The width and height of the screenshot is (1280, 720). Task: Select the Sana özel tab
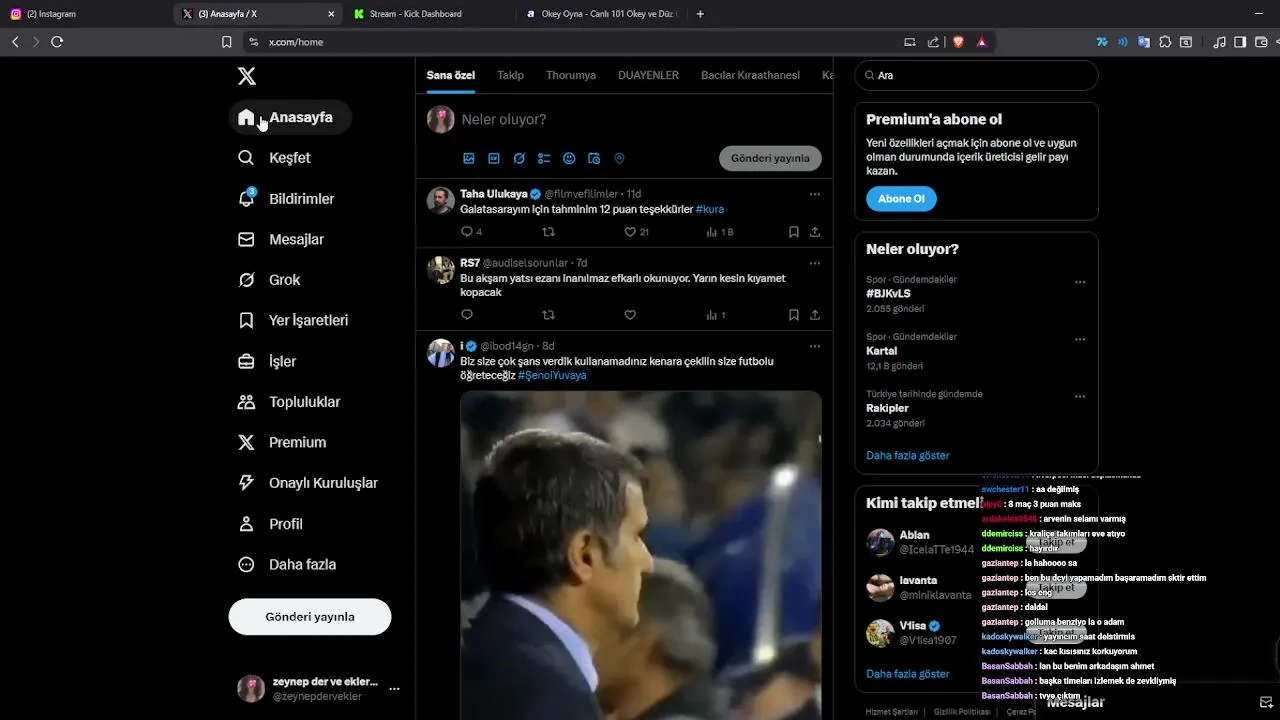450,75
